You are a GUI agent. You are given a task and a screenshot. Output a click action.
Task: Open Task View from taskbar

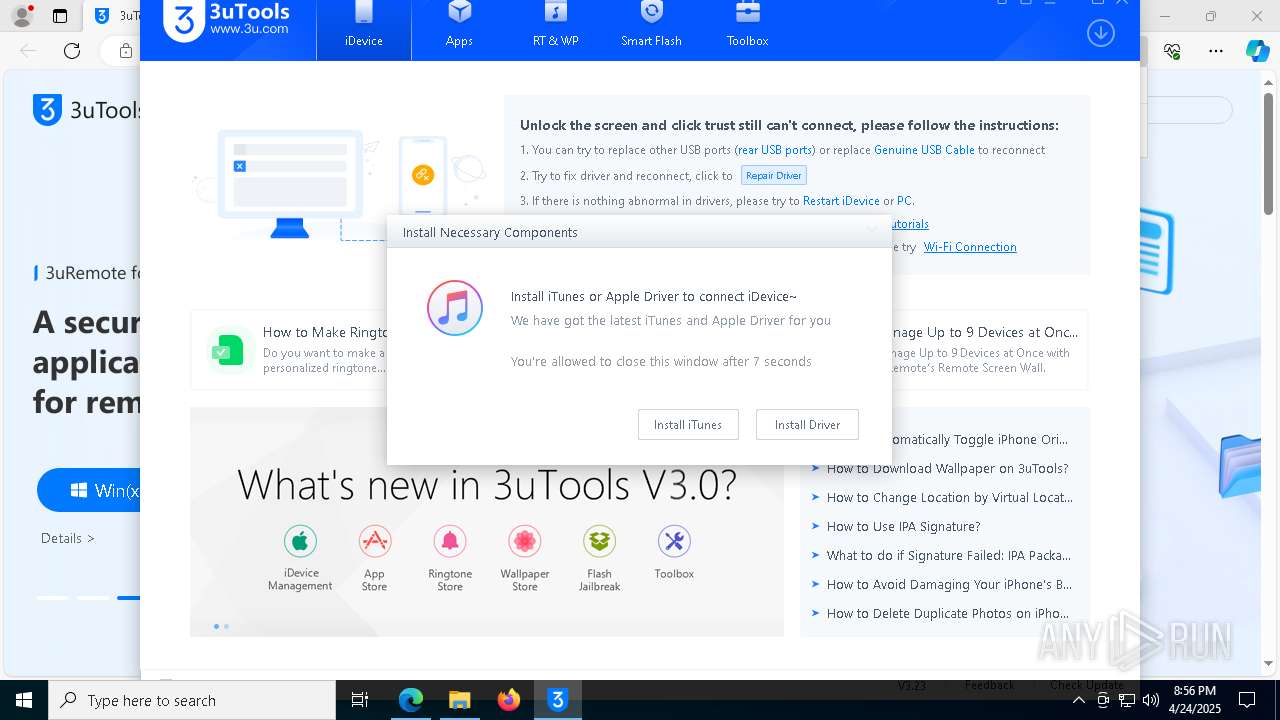tap(360, 700)
